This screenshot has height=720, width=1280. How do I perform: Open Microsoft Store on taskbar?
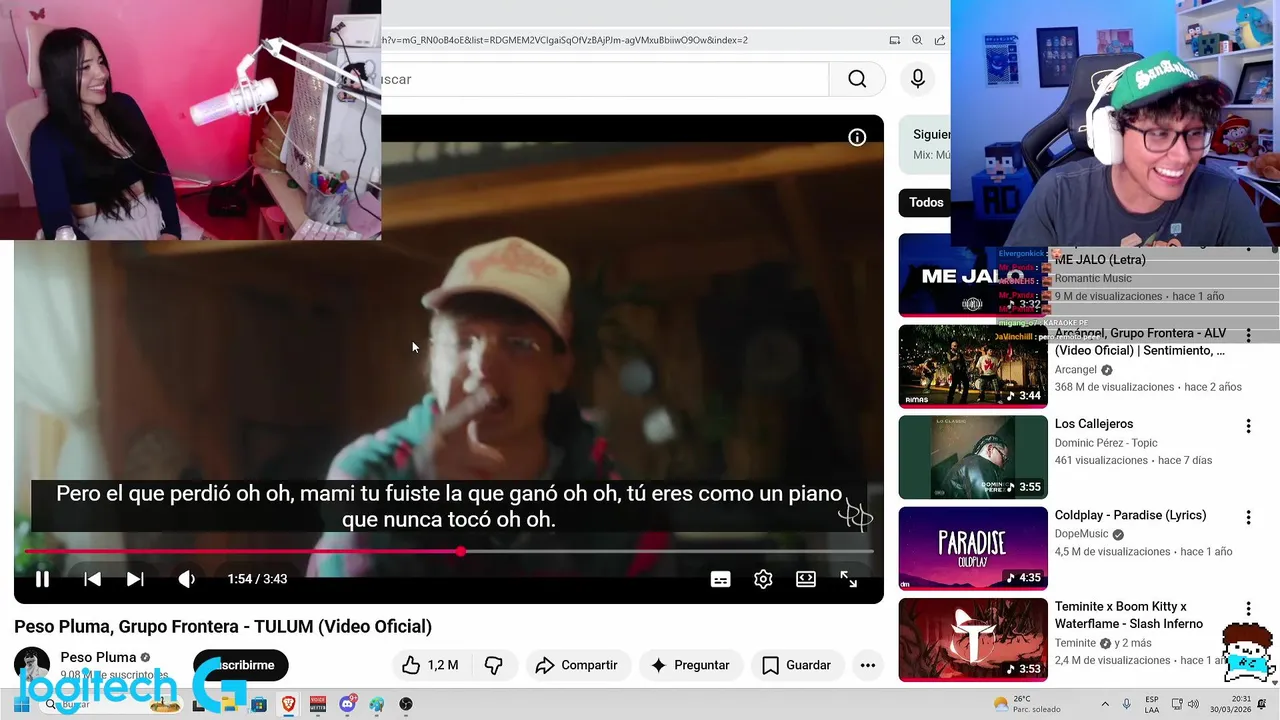(x=259, y=704)
